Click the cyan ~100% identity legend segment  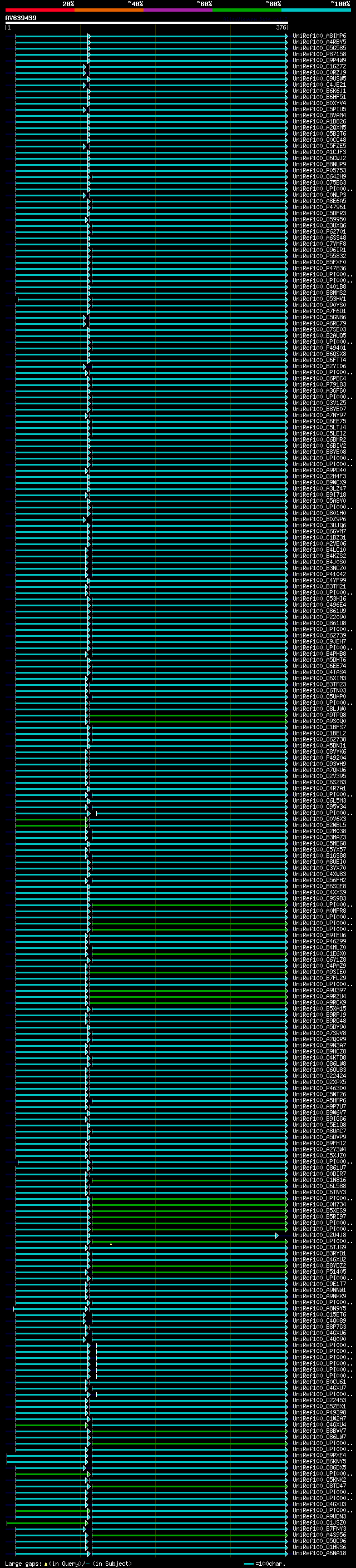(x=317, y=10)
